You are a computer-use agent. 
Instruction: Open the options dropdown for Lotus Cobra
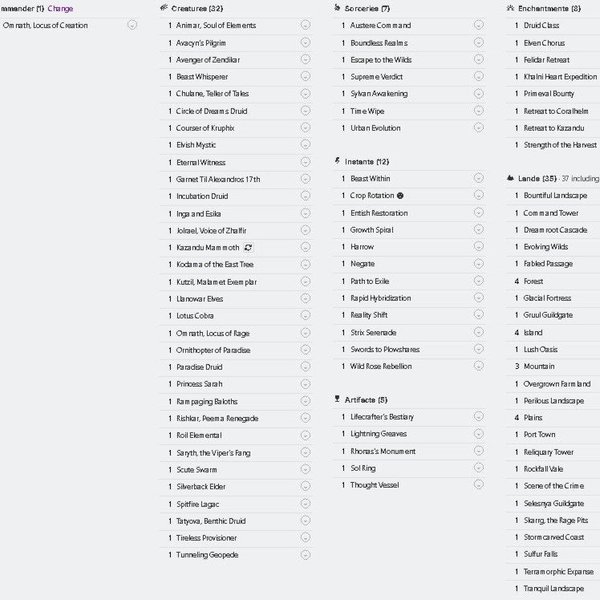pos(305,315)
